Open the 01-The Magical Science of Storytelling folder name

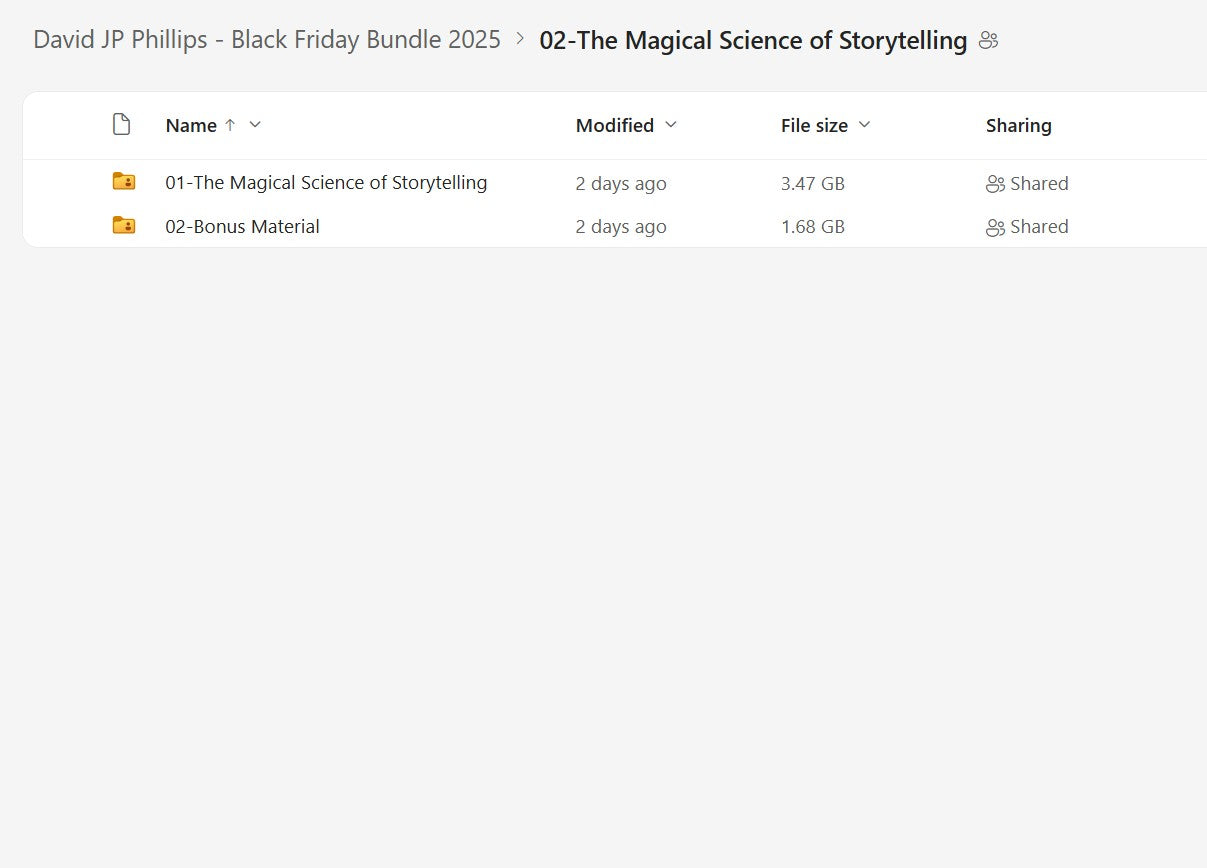pos(326,183)
